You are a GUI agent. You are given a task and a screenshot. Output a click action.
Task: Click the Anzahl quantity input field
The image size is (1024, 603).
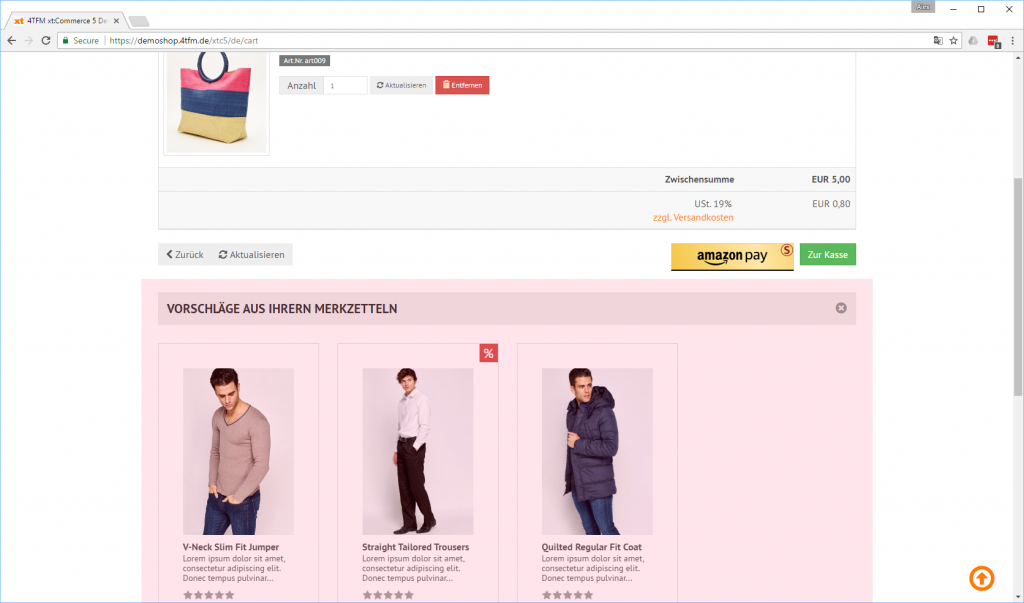(345, 86)
